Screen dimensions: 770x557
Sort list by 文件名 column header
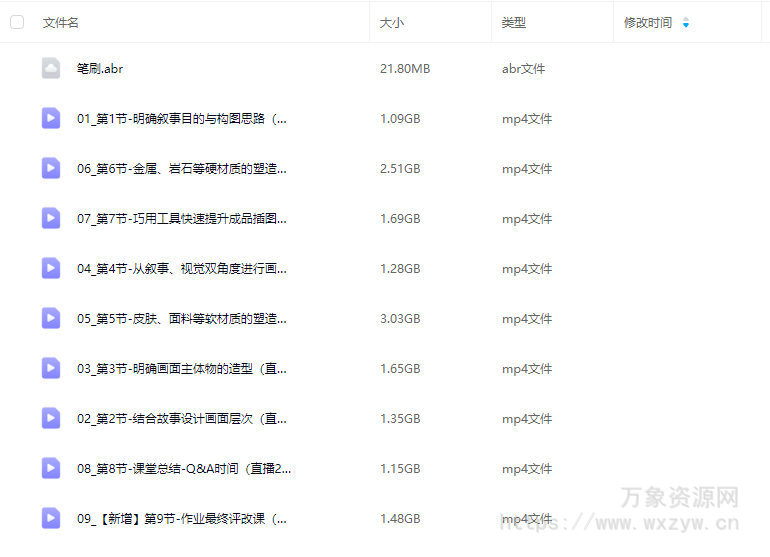coord(61,22)
